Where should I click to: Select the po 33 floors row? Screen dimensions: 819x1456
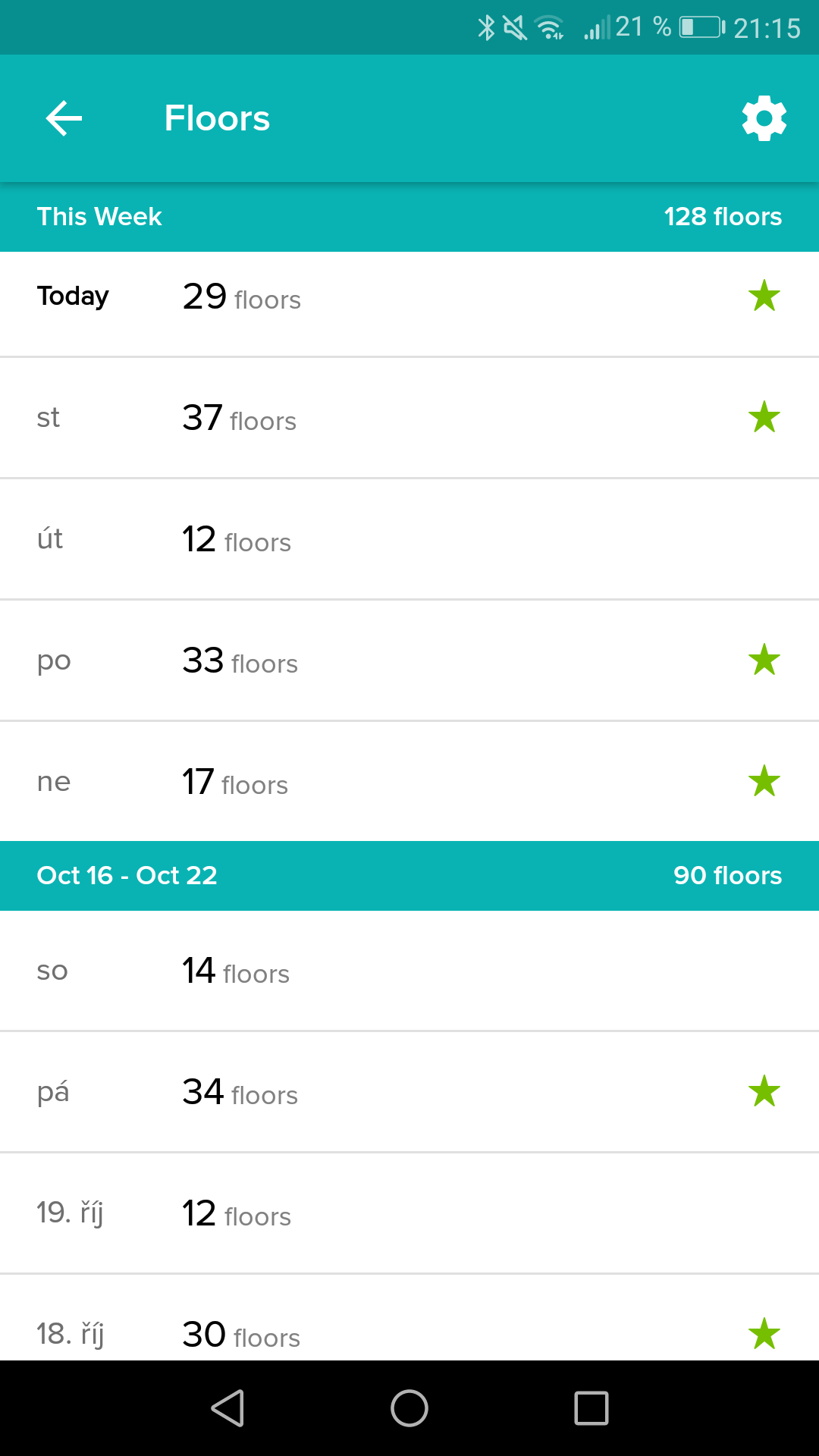pyautogui.click(x=409, y=661)
